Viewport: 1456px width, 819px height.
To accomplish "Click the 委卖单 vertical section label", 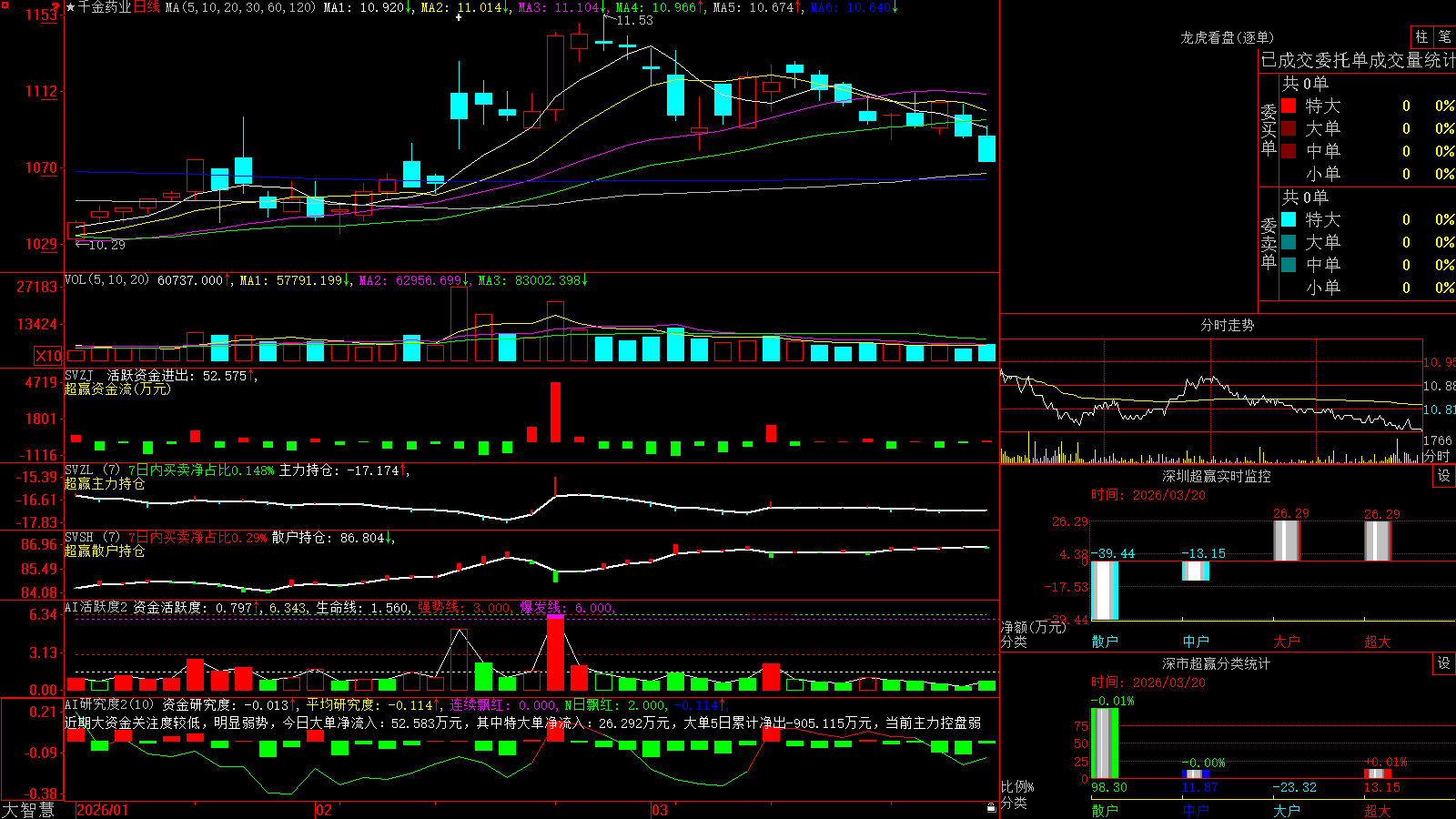I will point(1269,244).
